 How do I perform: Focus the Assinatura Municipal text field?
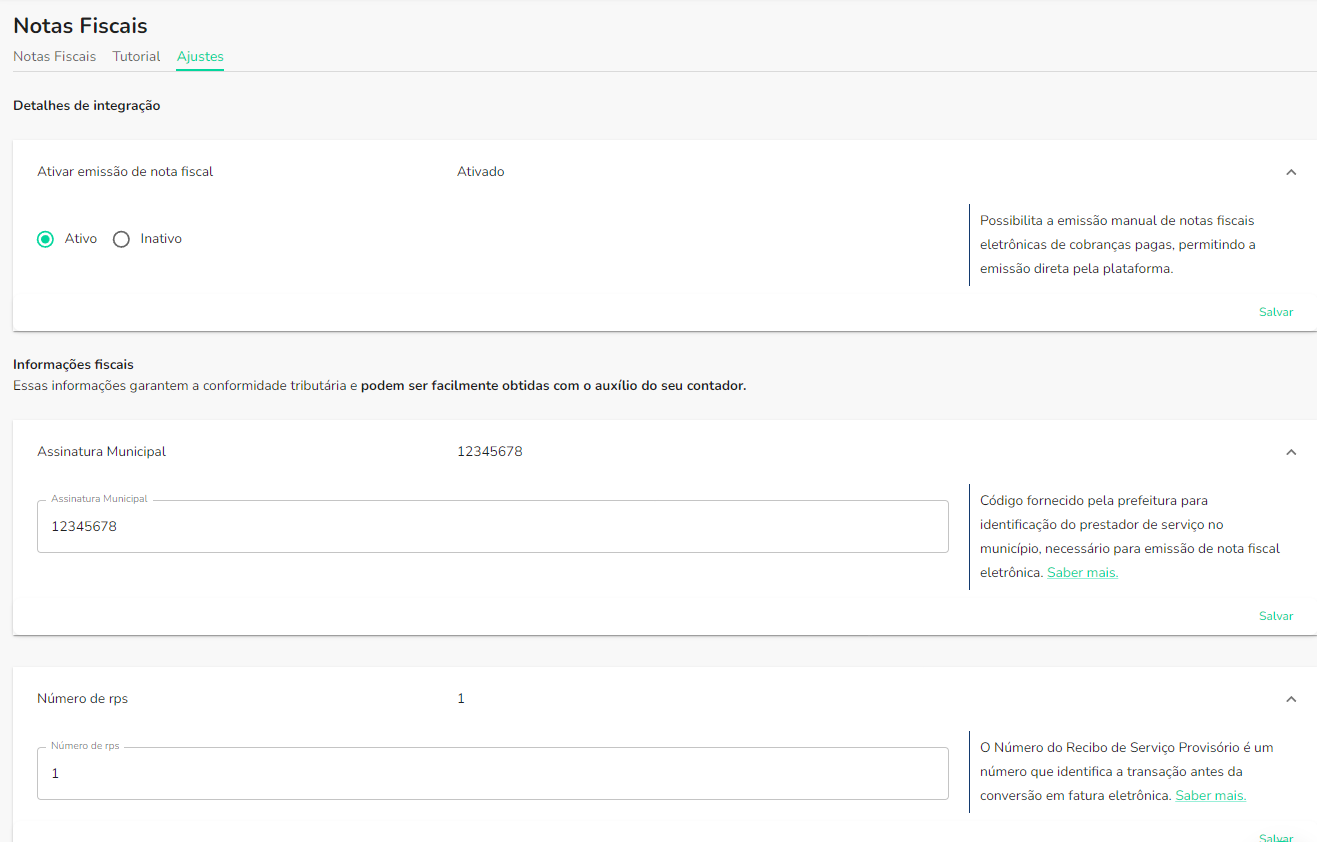click(x=492, y=527)
